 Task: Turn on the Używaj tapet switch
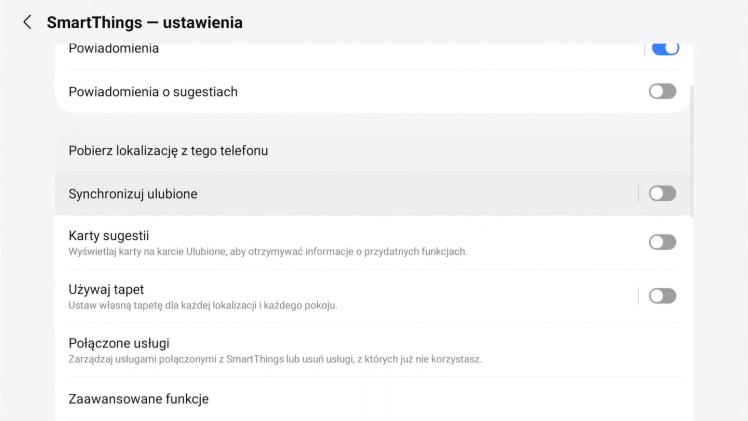point(662,296)
